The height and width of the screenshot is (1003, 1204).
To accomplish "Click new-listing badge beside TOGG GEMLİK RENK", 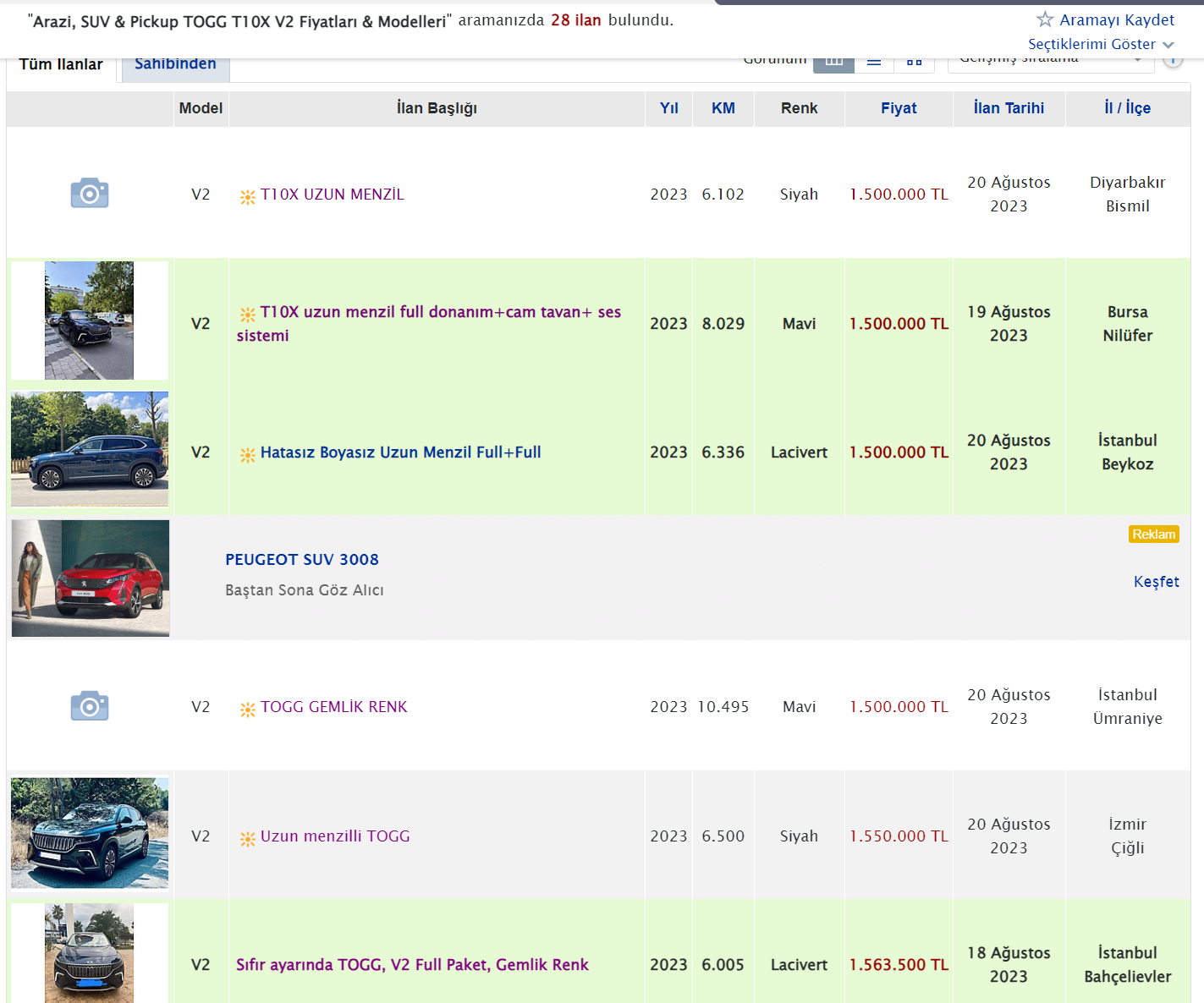I will click(247, 709).
